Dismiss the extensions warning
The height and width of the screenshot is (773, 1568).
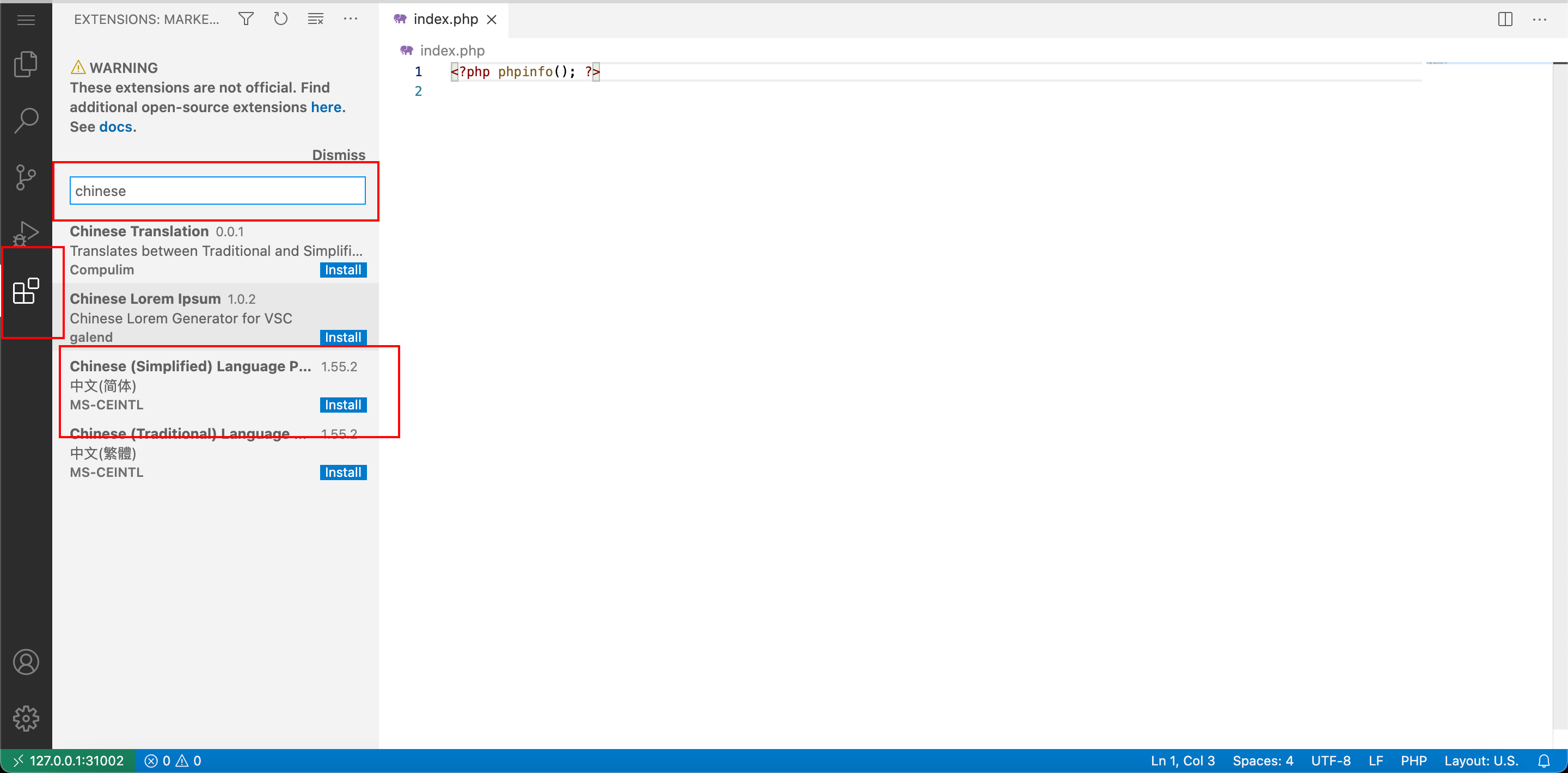pyautogui.click(x=339, y=155)
